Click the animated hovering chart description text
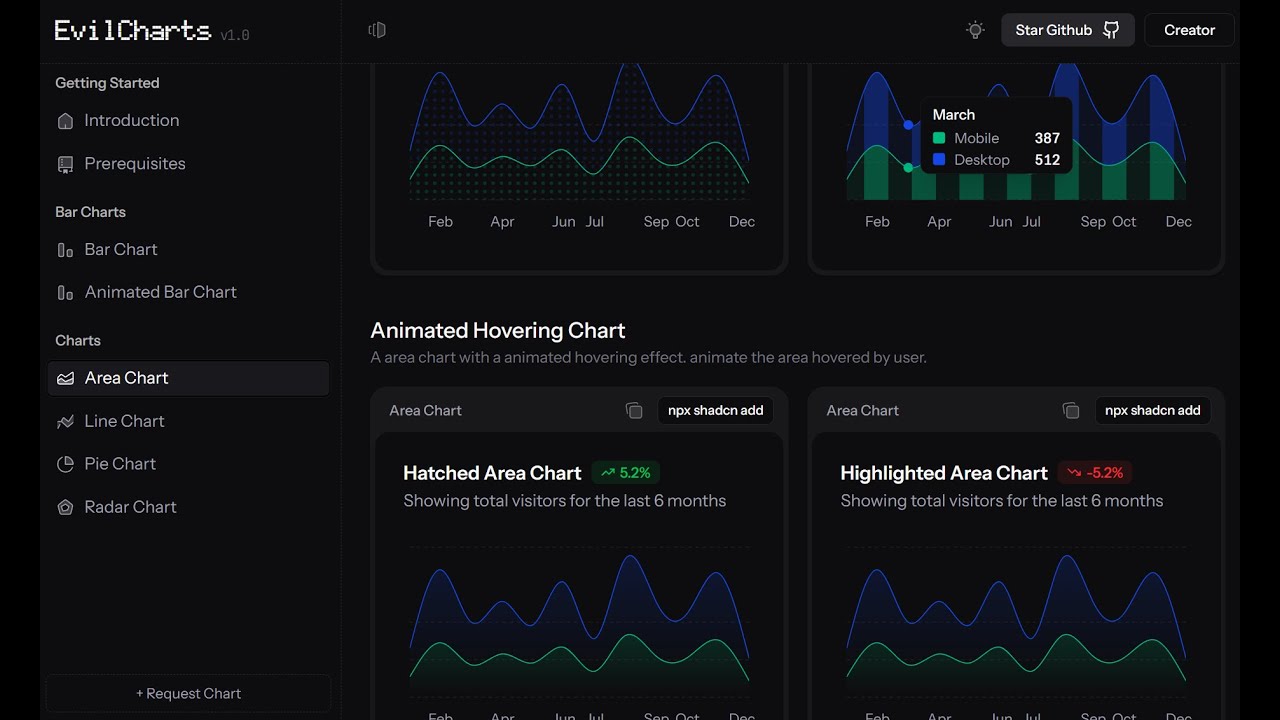The height and width of the screenshot is (720, 1280). (648, 357)
